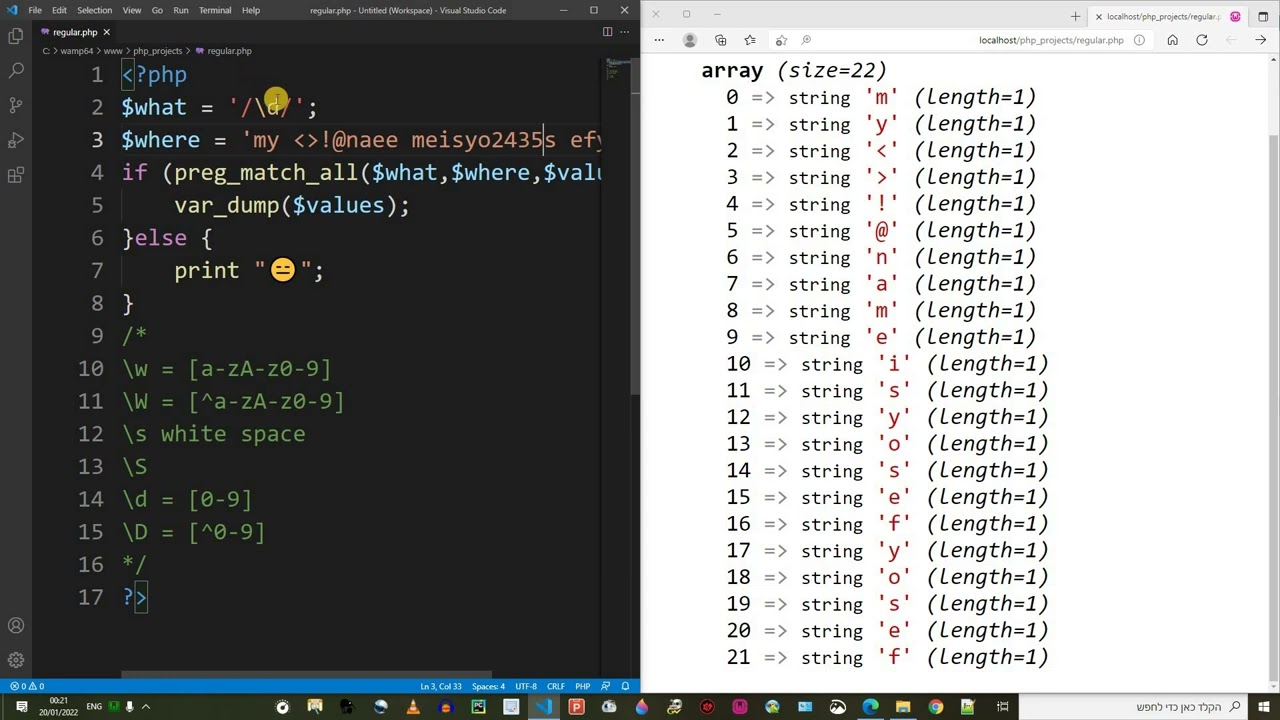1280x720 pixels.
Task: Open the Source Control view
Action: pos(16,105)
